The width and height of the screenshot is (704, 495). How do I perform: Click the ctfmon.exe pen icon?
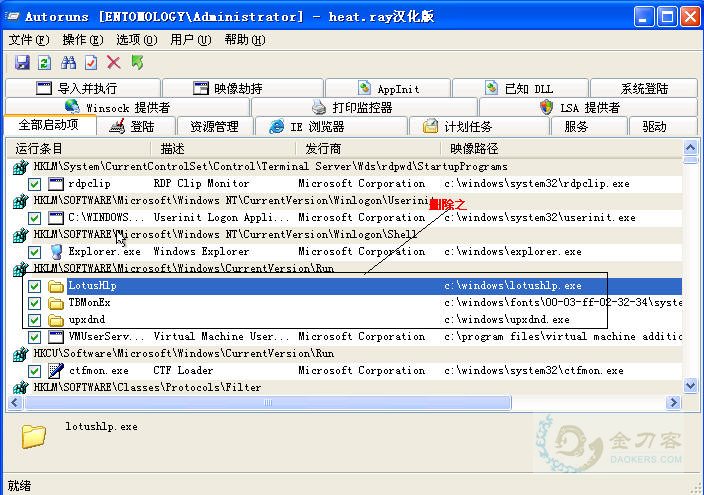click(56, 371)
